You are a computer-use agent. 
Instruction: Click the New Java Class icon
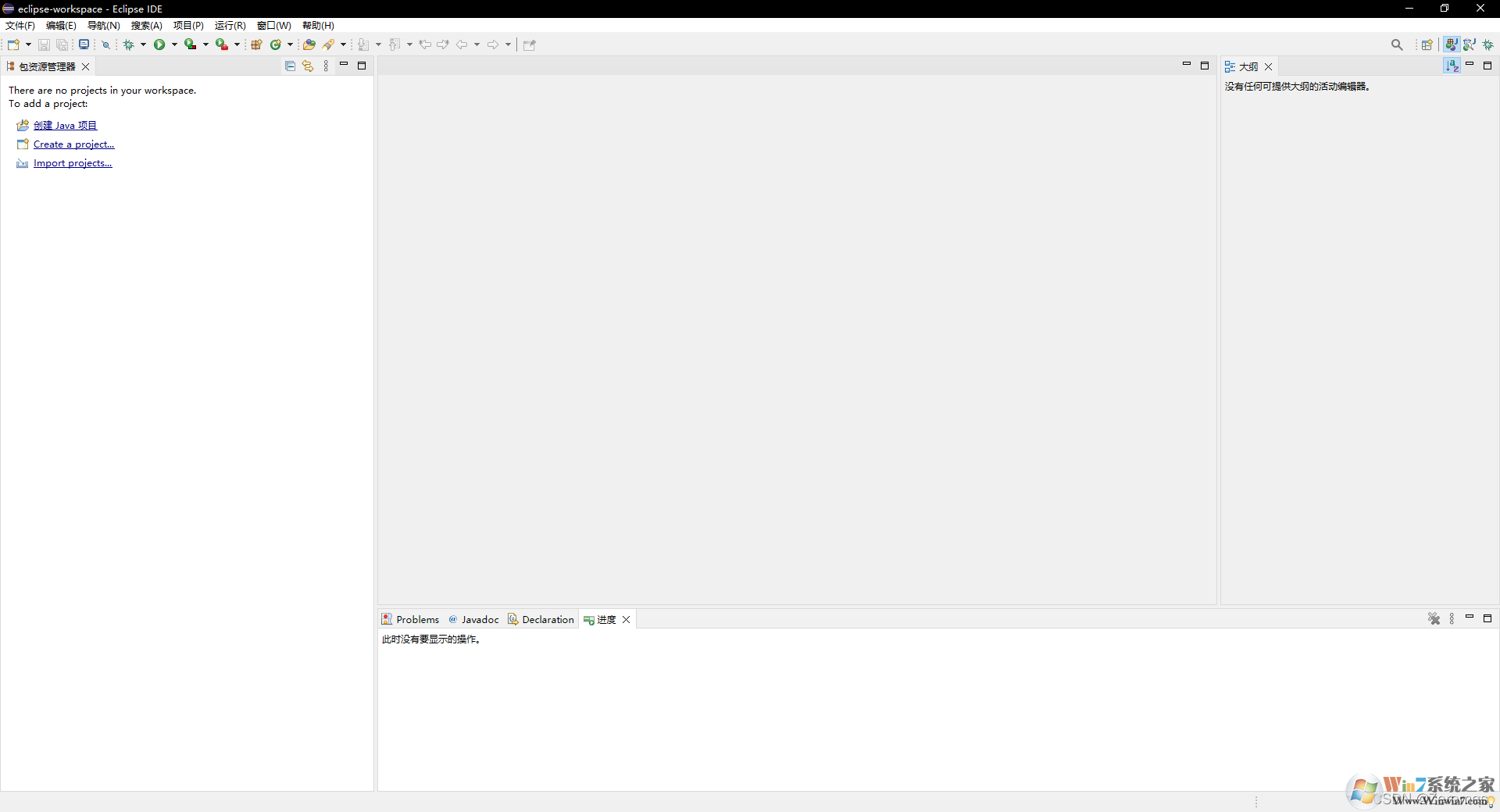(275, 45)
